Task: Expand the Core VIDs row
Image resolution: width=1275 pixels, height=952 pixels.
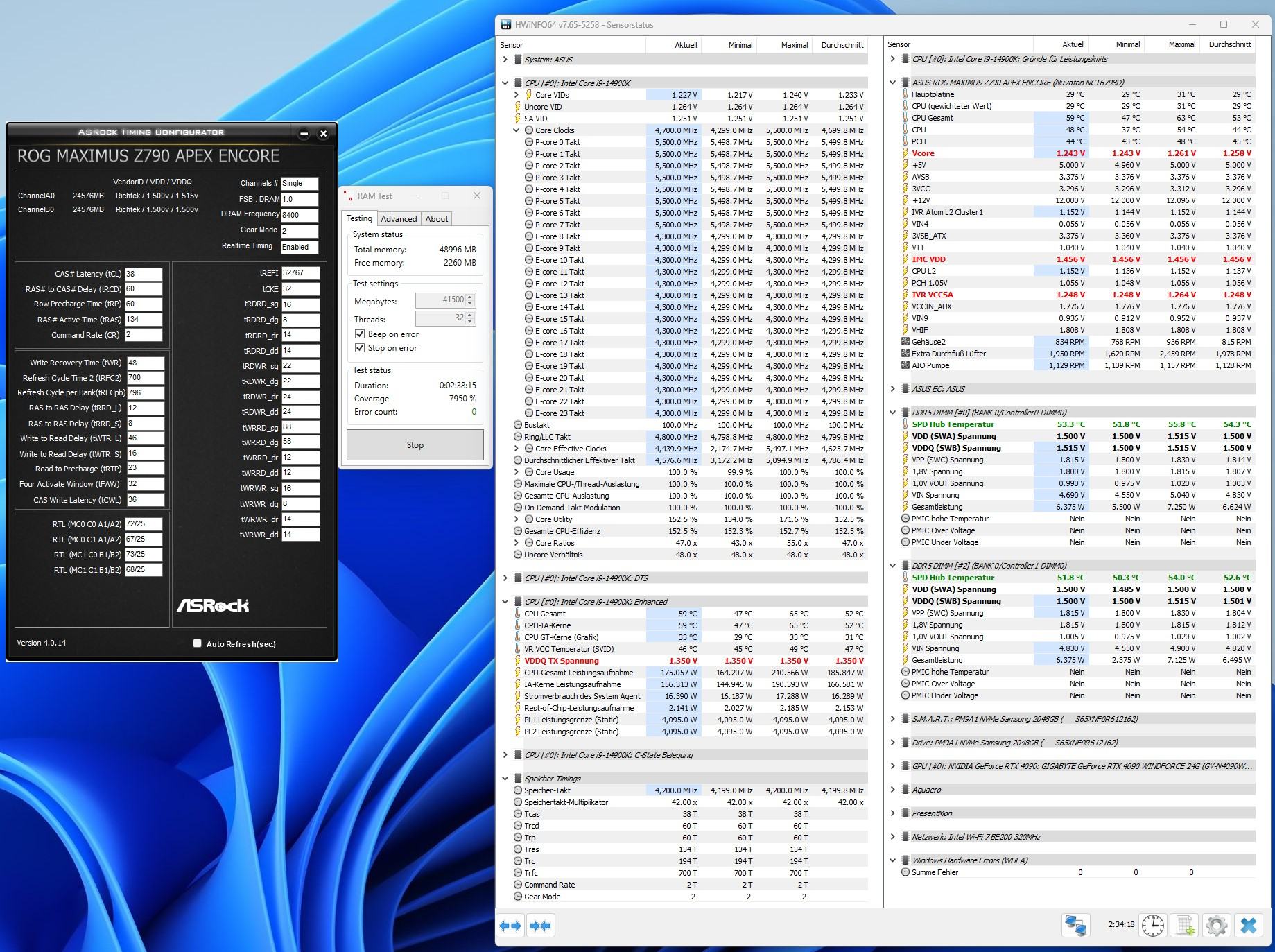Action: pyautogui.click(x=516, y=95)
